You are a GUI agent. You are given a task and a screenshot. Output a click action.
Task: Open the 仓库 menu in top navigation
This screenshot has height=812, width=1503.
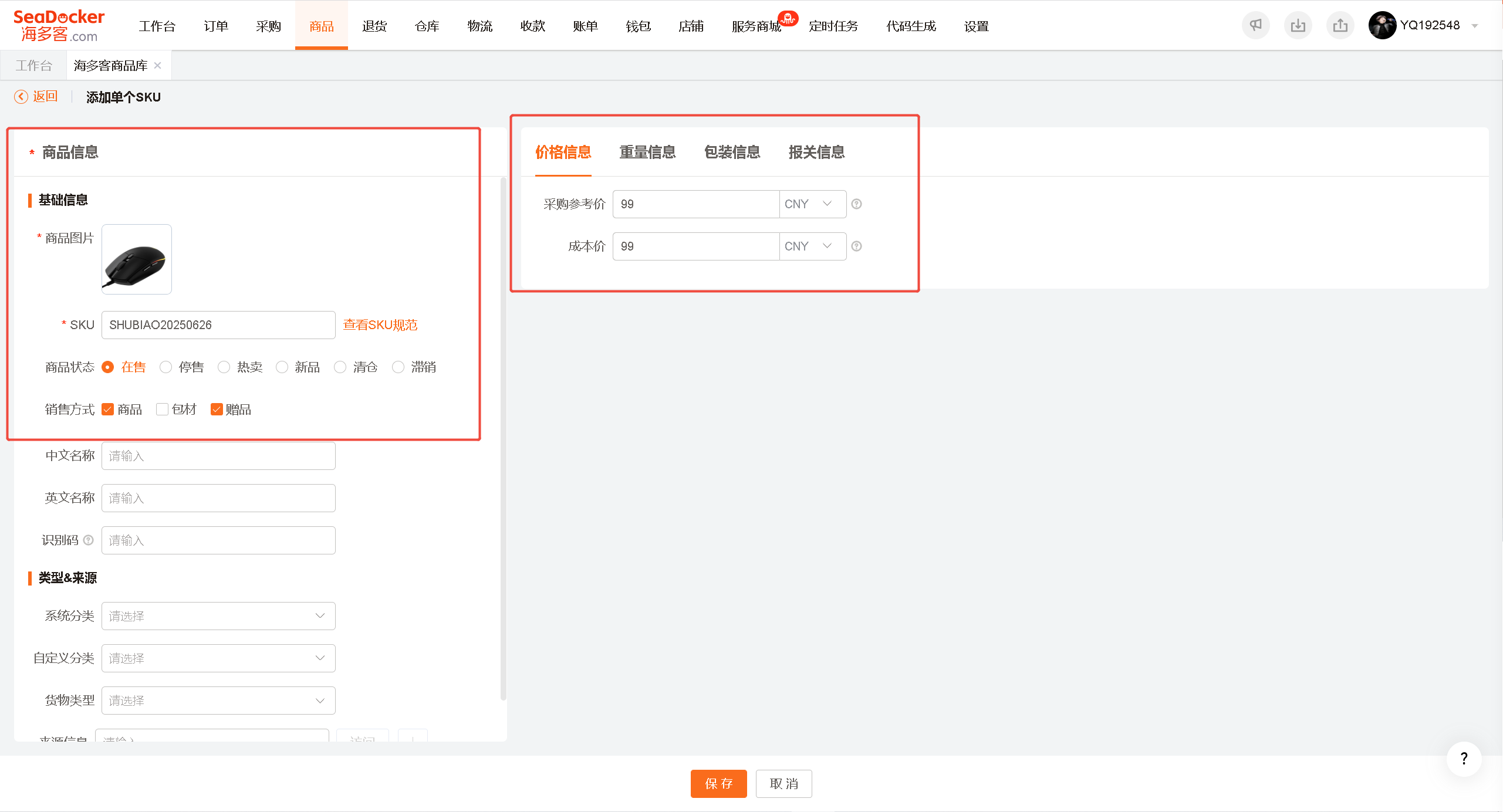(x=427, y=26)
